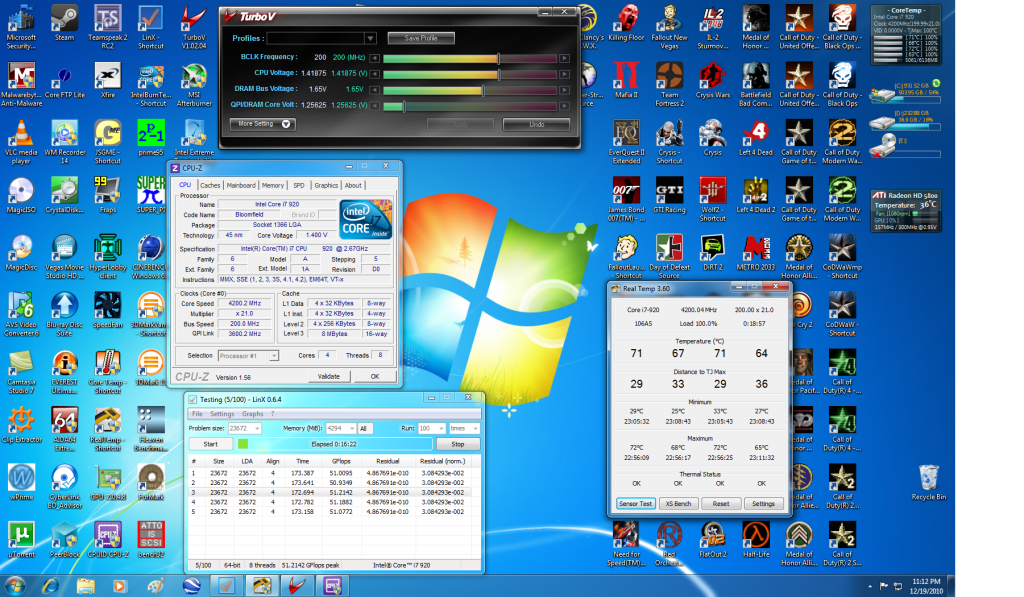
Task: Open the LinX times unit dropdown
Action: click(x=475, y=428)
